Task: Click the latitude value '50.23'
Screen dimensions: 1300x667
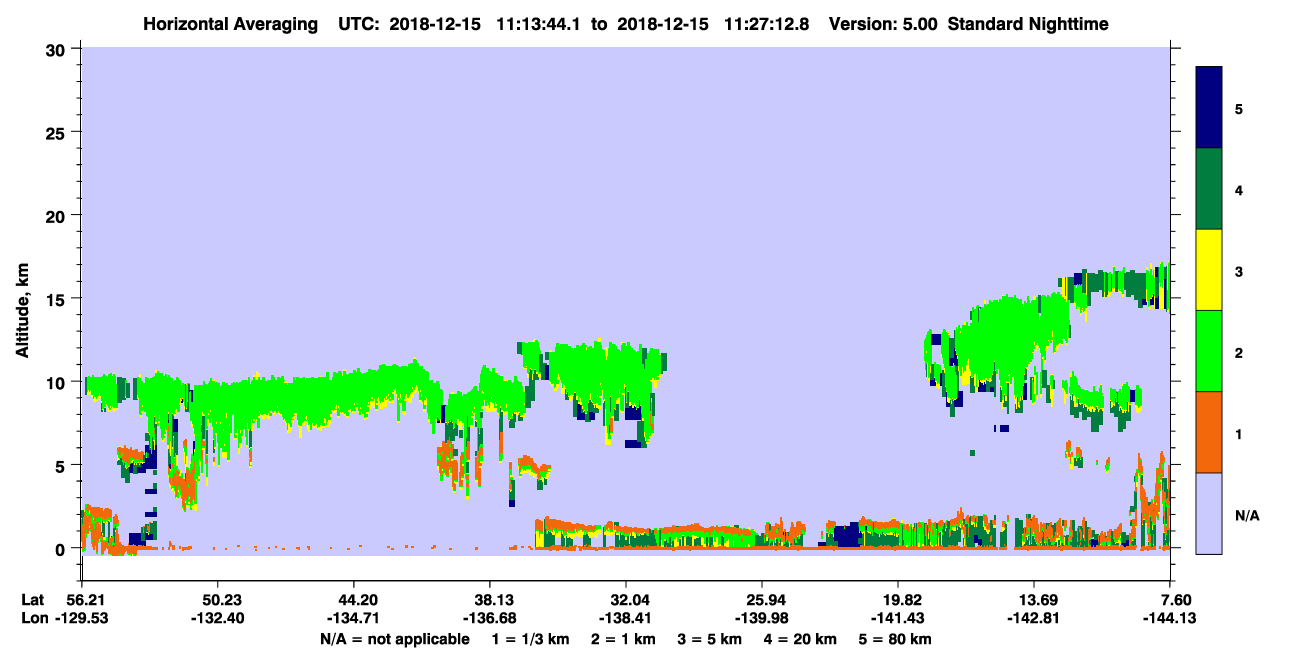Action: [217, 599]
